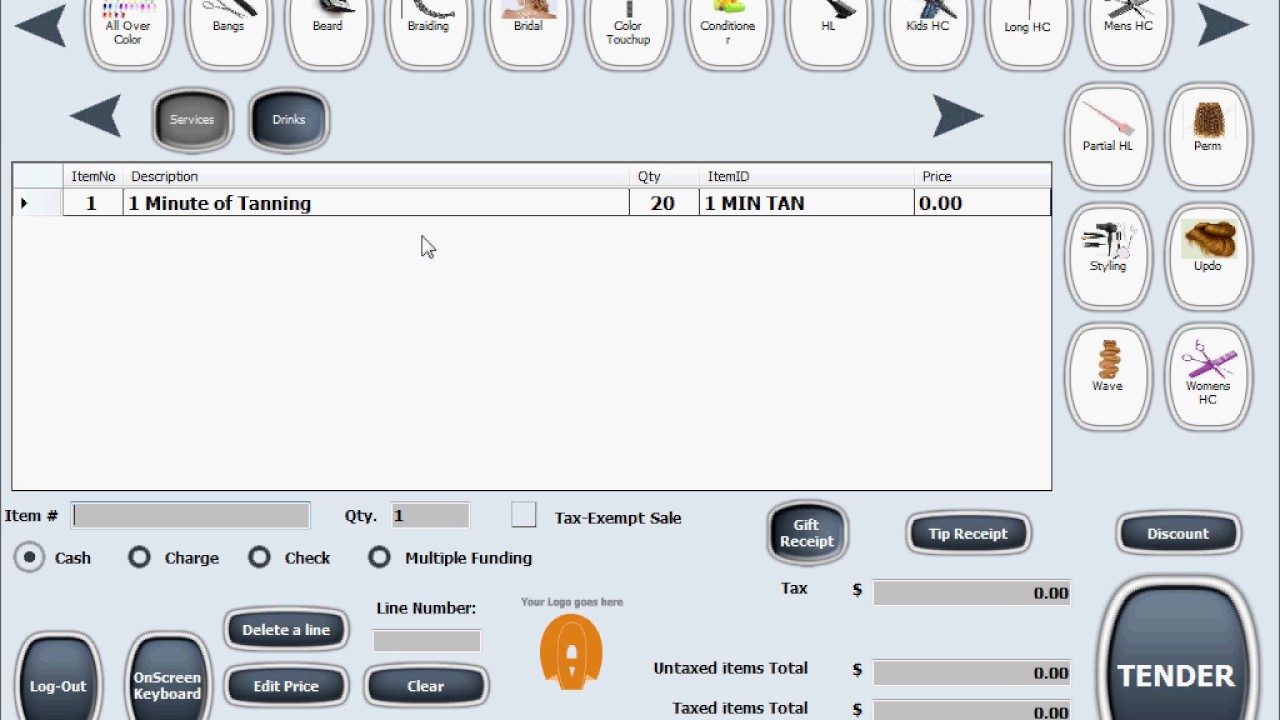Show previous category page arrow
This screenshot has width=1280, height=720.
click(x=96, y=116)
